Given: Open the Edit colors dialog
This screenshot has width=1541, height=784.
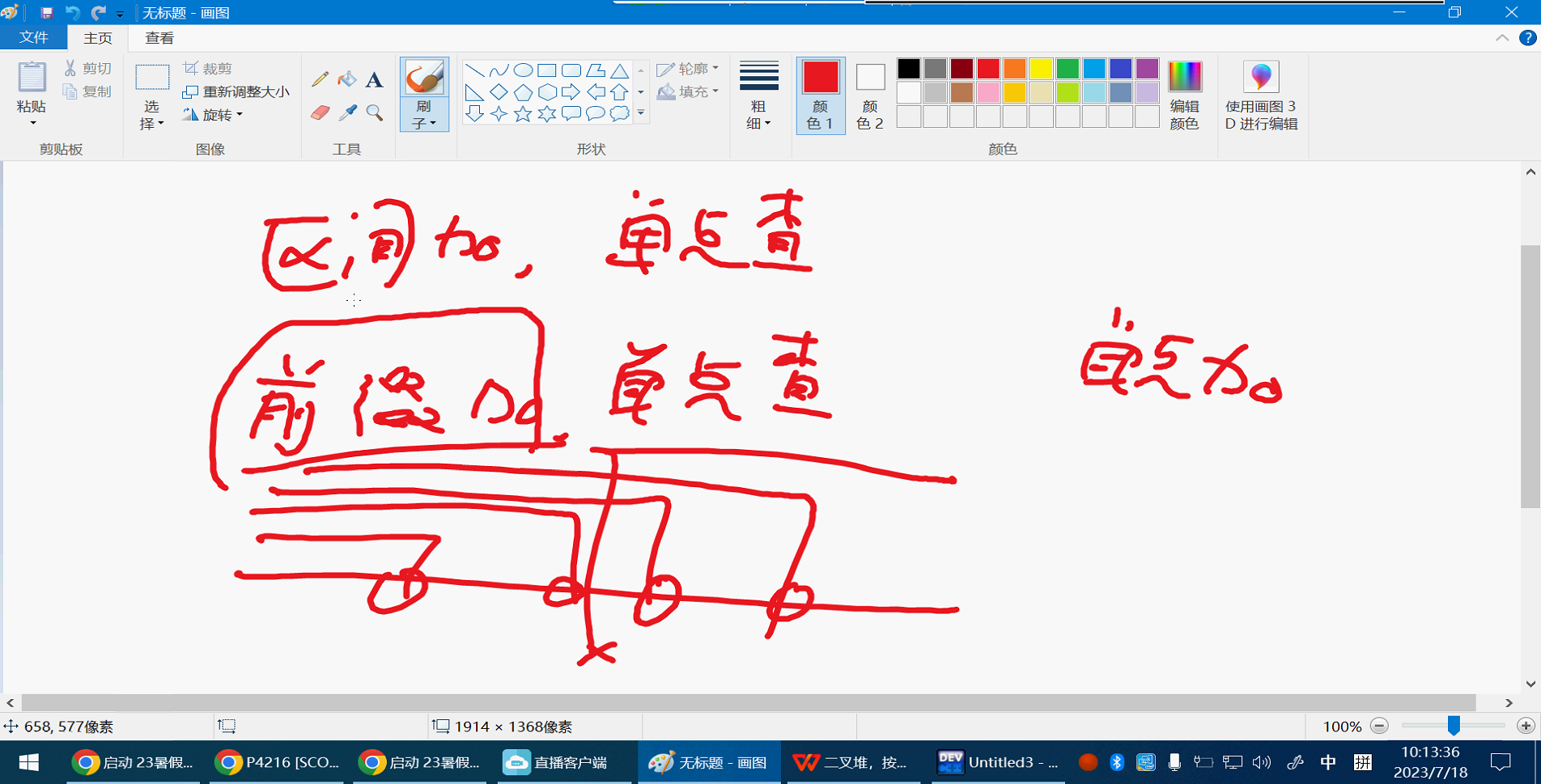Looking at the screenshot, I should [x=1185, y=95].
